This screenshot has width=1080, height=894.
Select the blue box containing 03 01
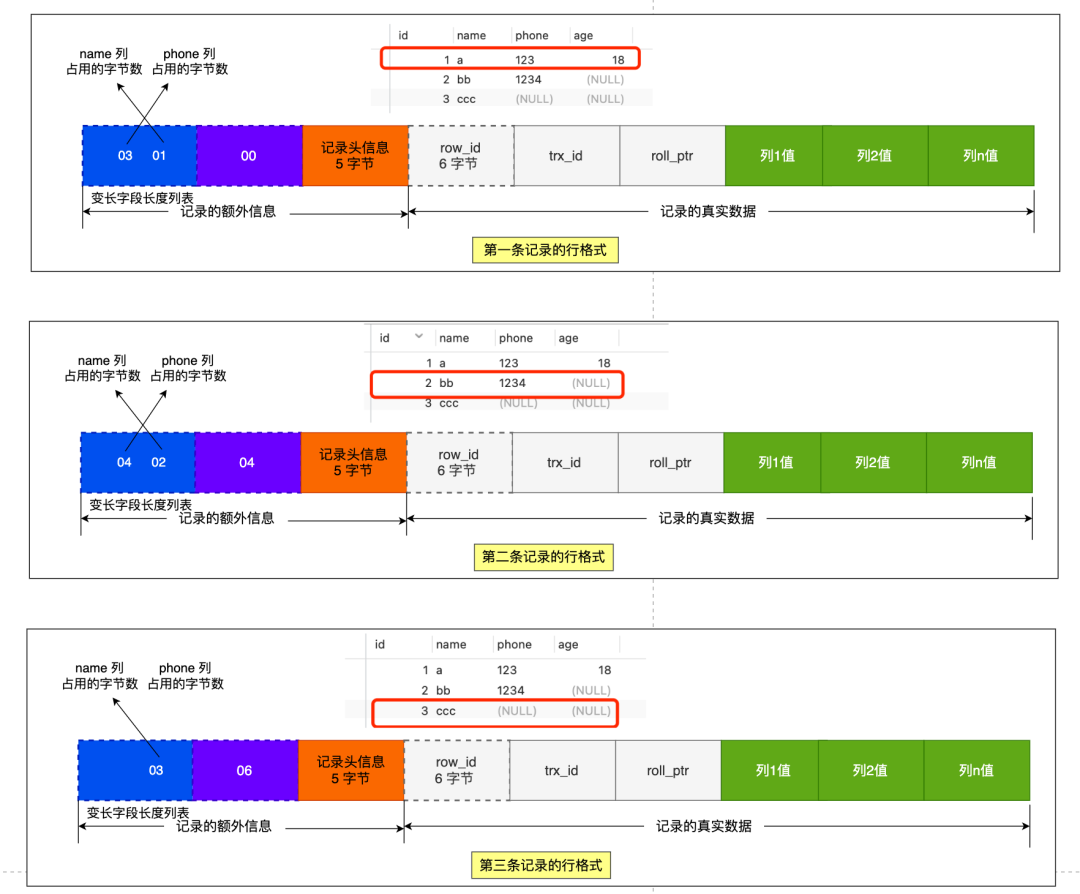pos(140,156)
